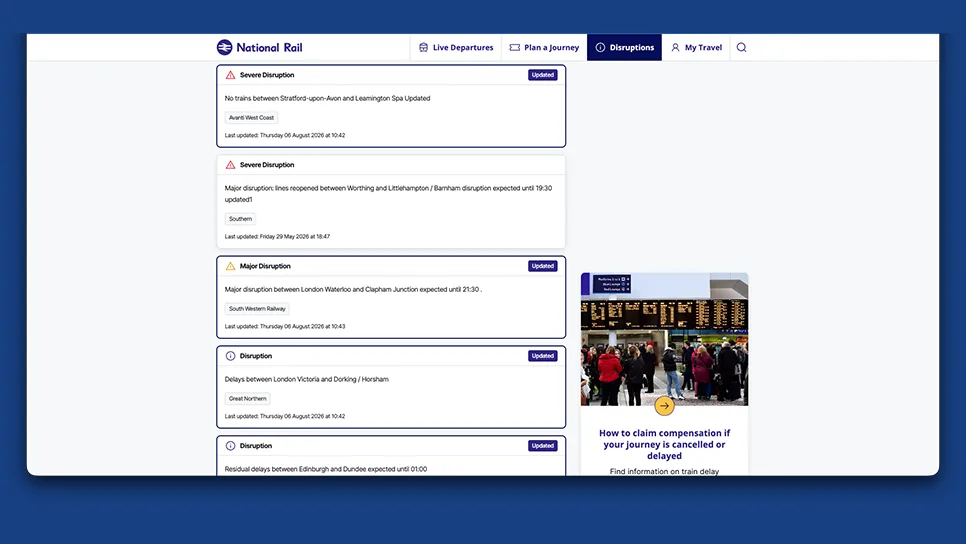Click the Avanti West Coast operator tag
Image resolution: width=966 pixels, height=544 pixels.
pyautogui.click(x=251, y=118)
